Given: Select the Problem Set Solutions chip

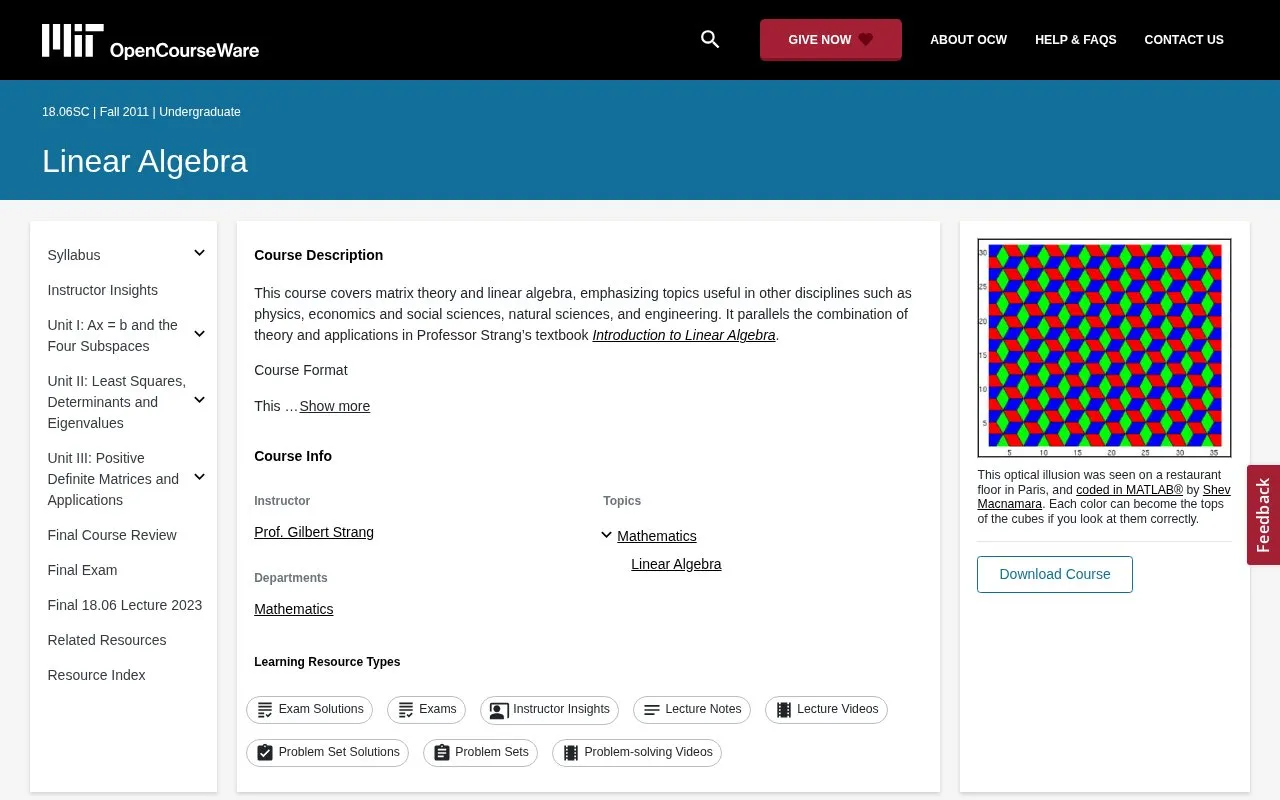Looking at the screenshot, I should [x=327, y=753].
